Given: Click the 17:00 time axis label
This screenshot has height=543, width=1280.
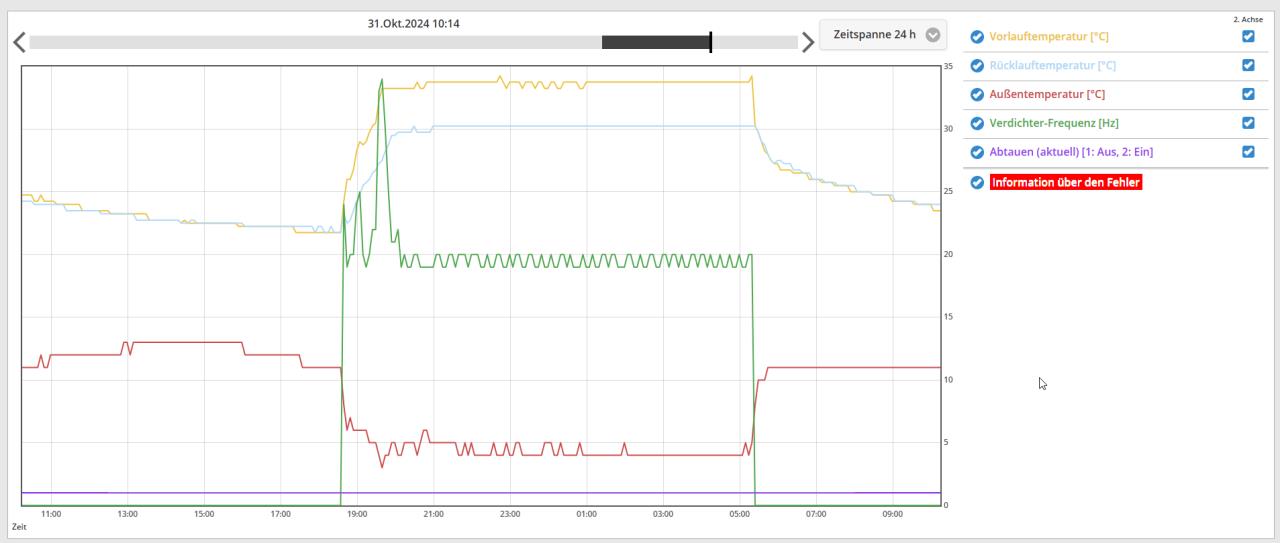Looking at the screenshot, I should coord(281,514).
